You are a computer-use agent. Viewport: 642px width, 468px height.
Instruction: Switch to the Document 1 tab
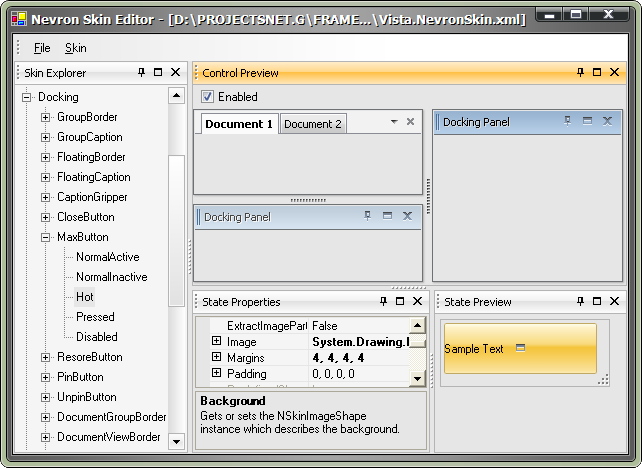coord(239,124)
